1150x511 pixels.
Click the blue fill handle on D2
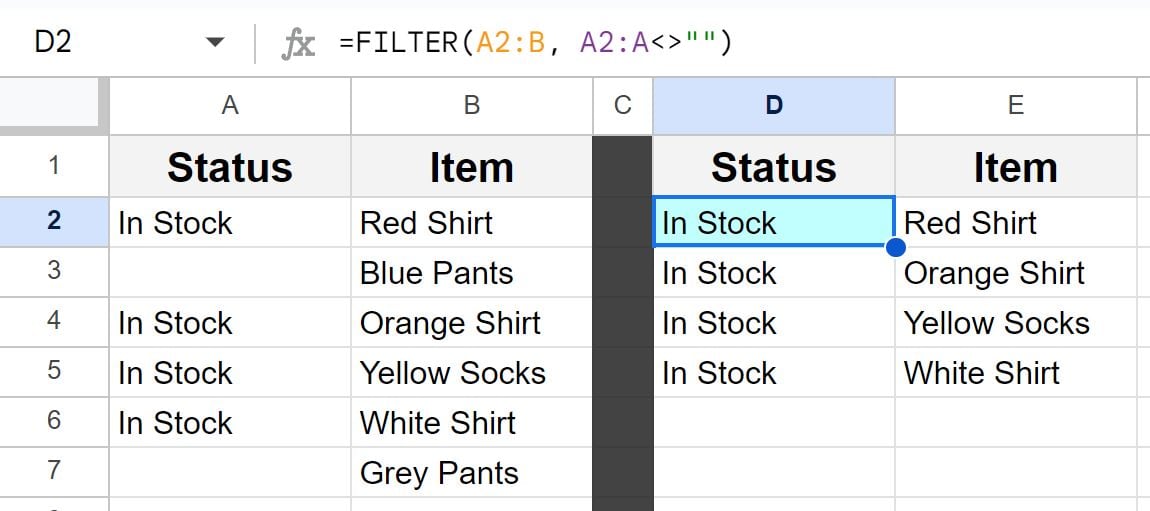tap(895, 247)
